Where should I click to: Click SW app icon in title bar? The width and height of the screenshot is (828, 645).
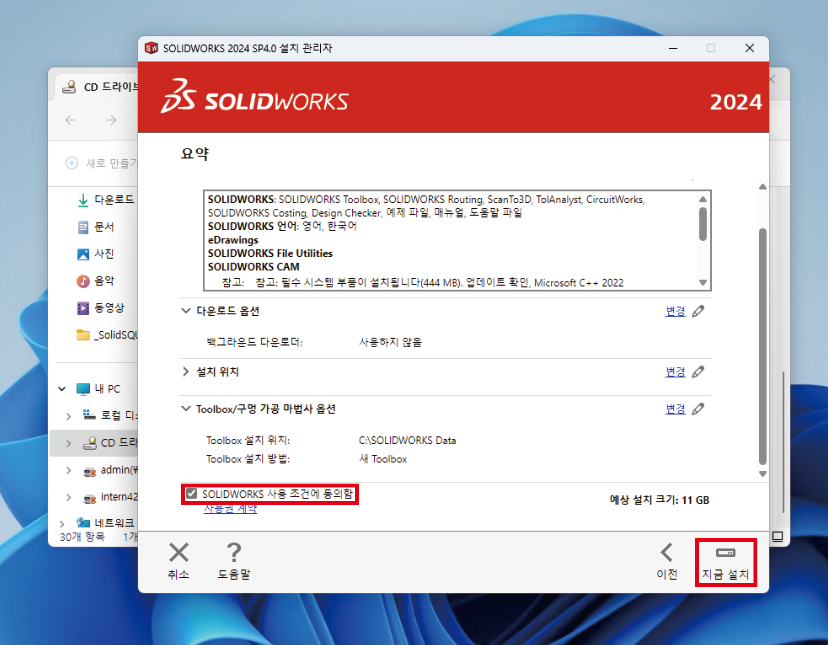point(152,48)
